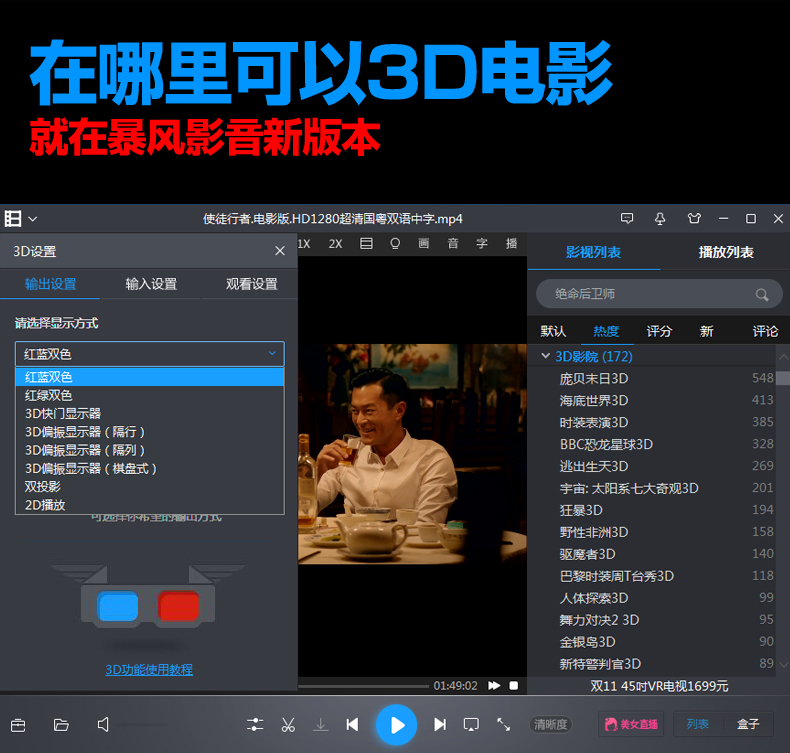The image size is (790, 753).
Task: Sort the list by 新
Action: tap(706, 331)
